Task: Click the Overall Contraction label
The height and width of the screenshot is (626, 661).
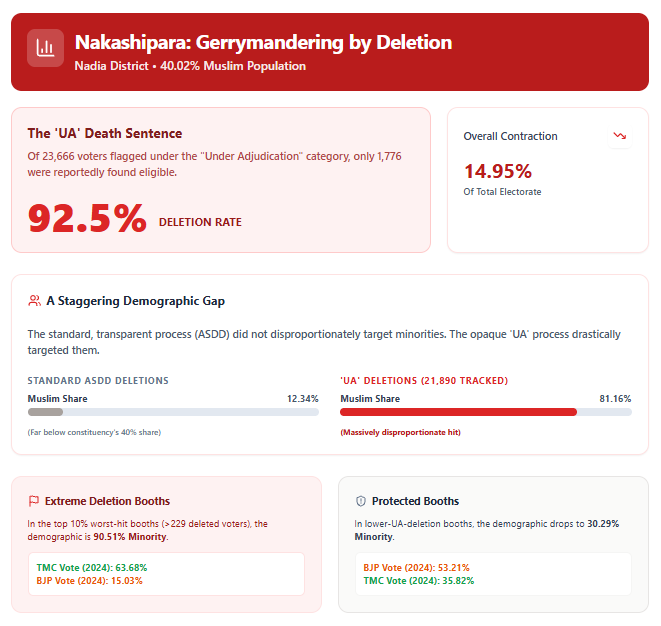Action: tap(510, 136)
